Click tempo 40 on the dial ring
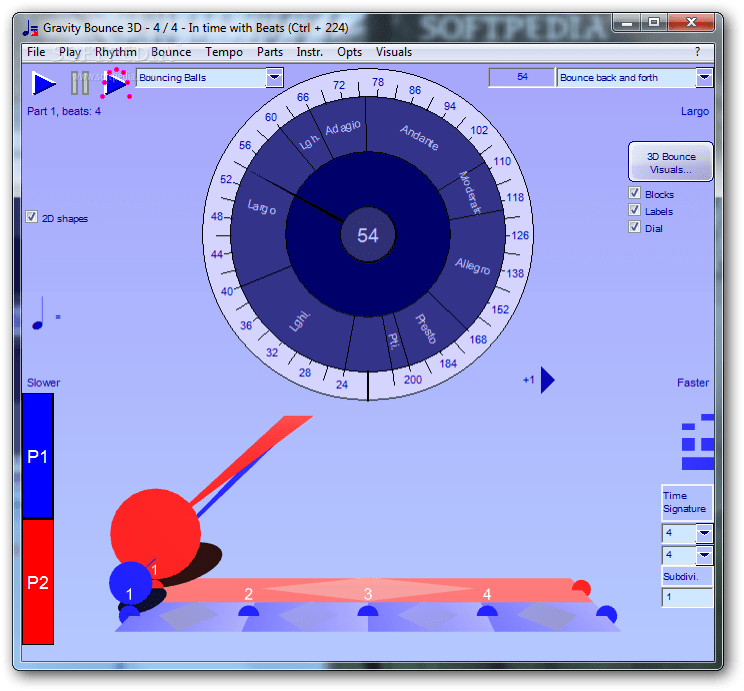This screenshot has width=744, height=691. pos(227,291)
